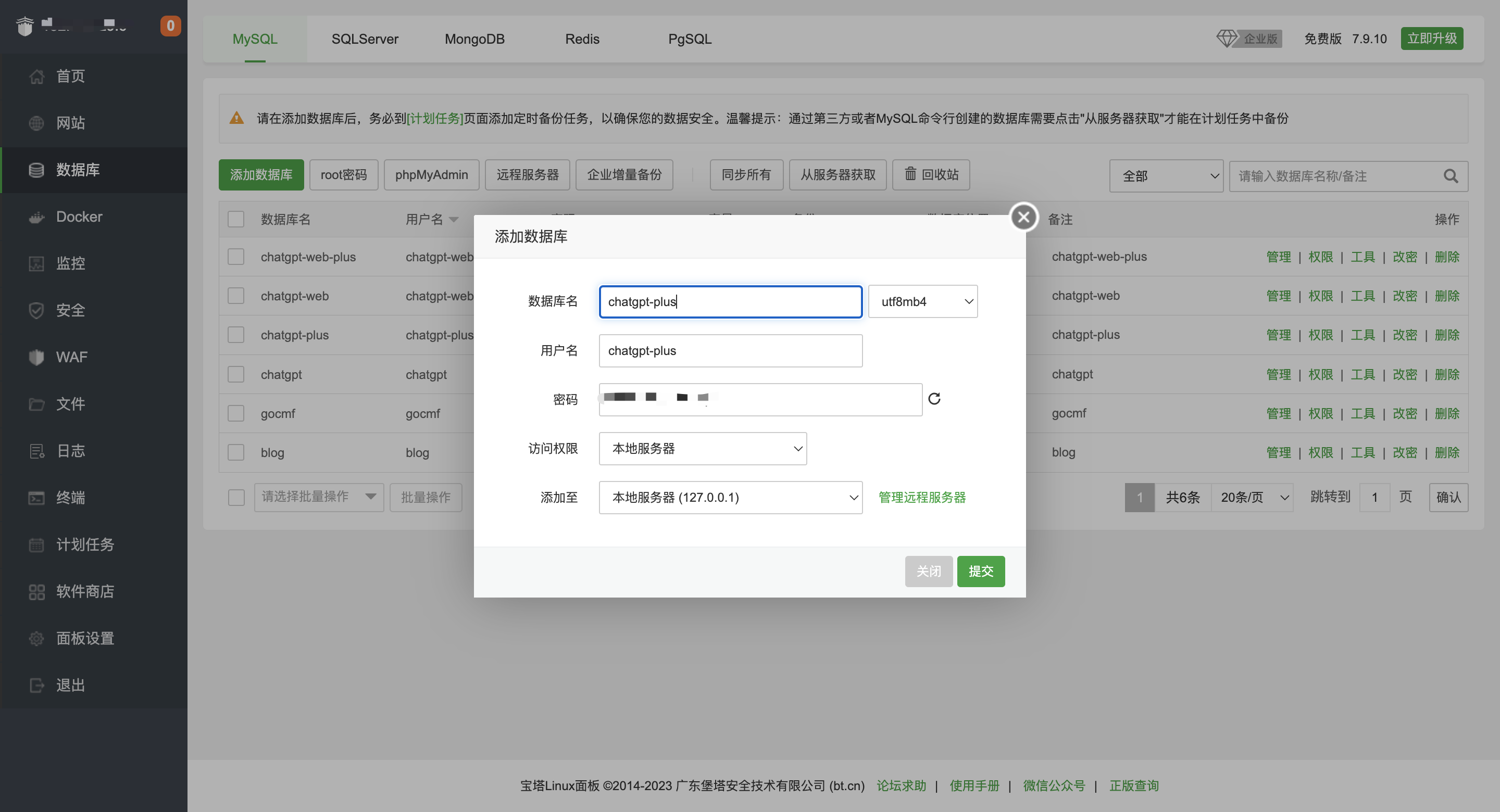Open the utf8mb4 charset dropdown
The height and width of the screenshot is (812, 1500).
(x=922, y=301)
